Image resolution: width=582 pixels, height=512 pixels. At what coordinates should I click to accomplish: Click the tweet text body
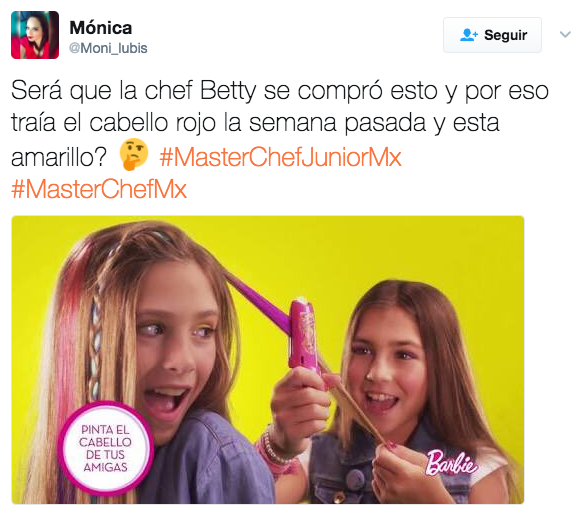280,139
